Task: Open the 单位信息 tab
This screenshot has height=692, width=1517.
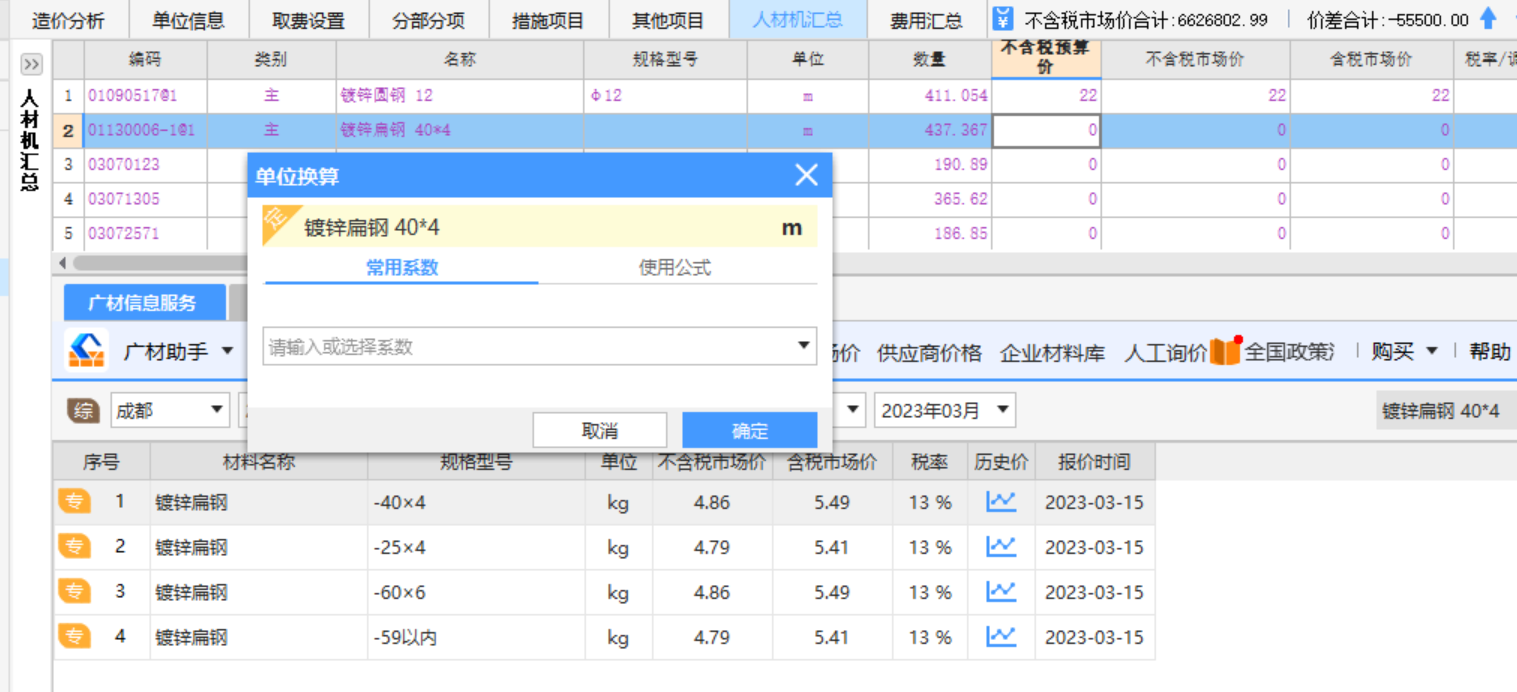Action: pyautogui.click(x=188, y=20)
